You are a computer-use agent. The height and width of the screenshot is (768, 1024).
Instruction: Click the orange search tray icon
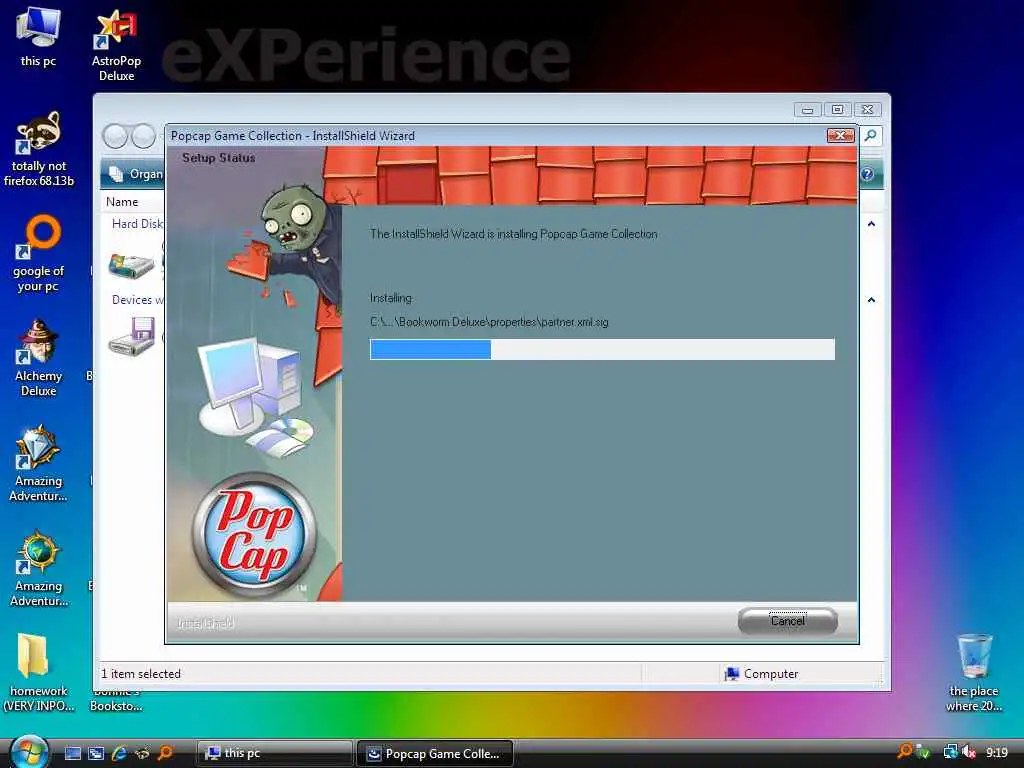coord(905,752)
